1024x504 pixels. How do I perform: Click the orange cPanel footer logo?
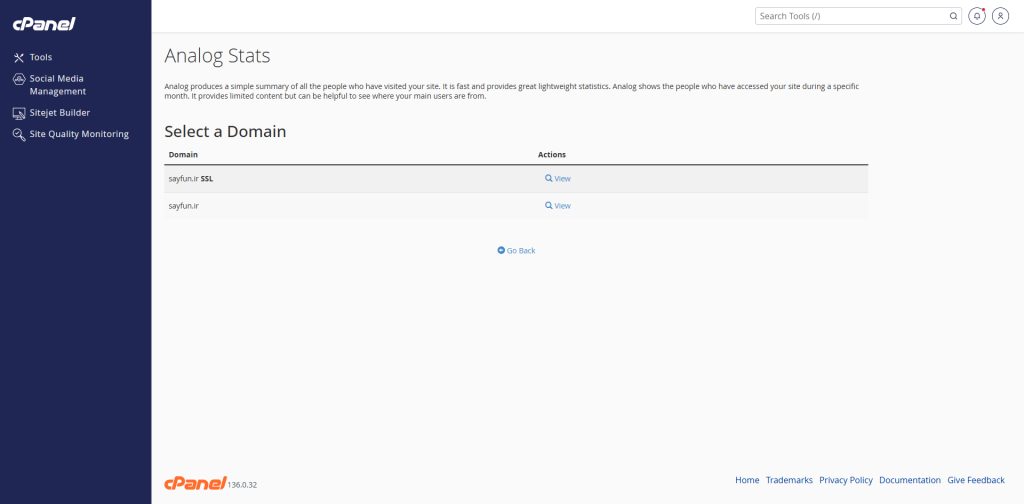pyautogui.click(x=195, y=483)
